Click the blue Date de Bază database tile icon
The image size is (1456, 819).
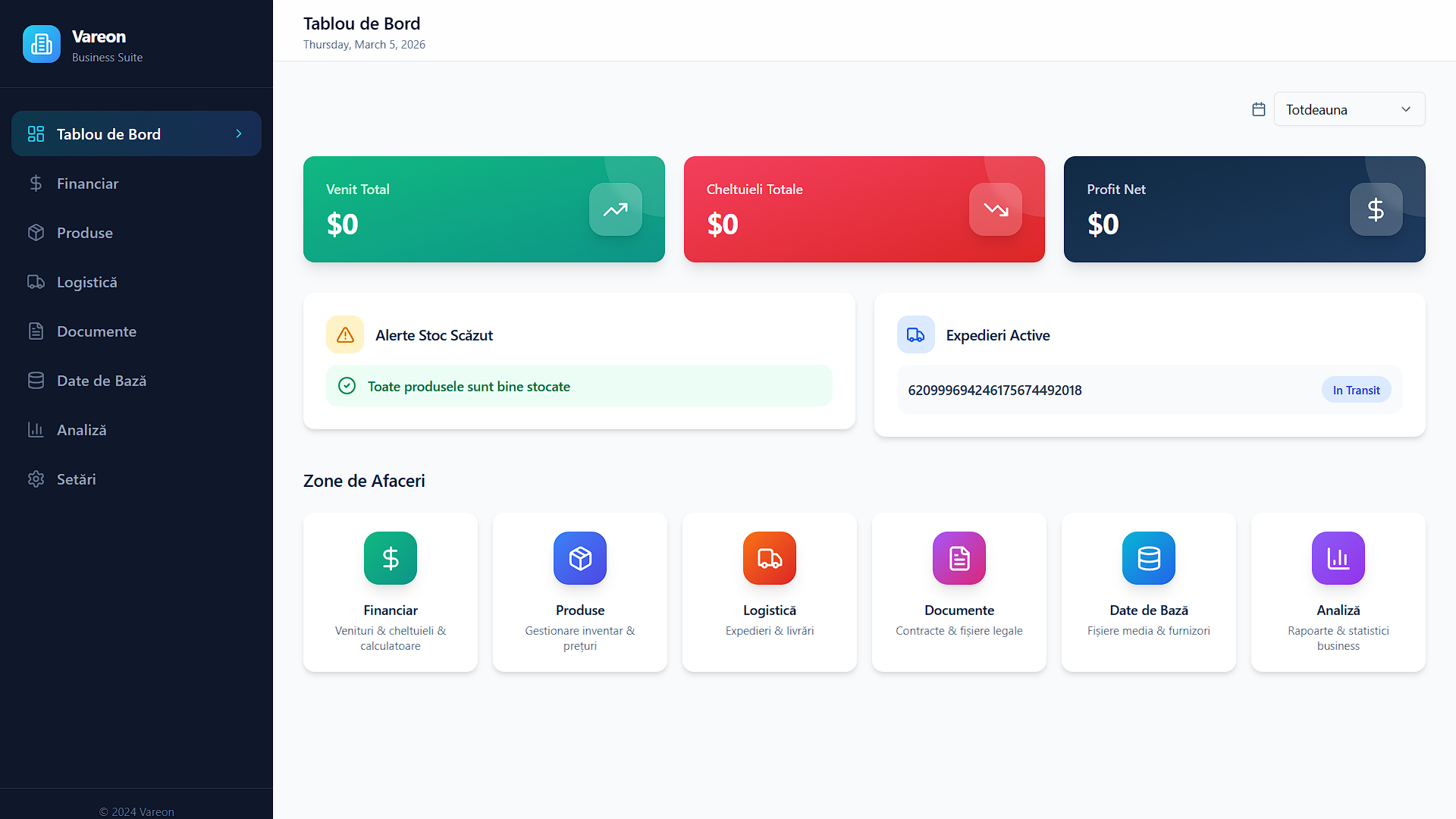coord(1149,558)
